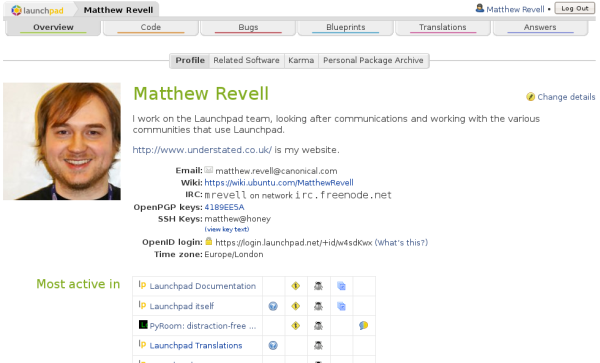
Task: Click the lp project icon beside Launchpad Documentation
Action: coord(142,285)
